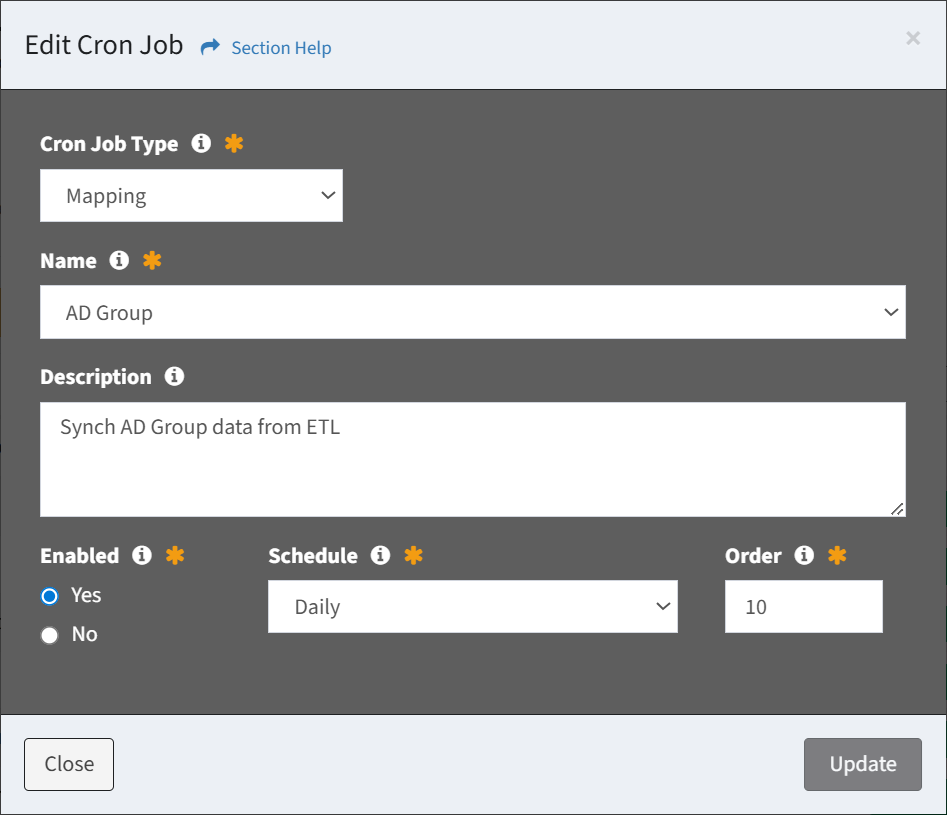947x815 pixels.
Task: Select the No radio button for Enabled
Action: tap(50, 635)
